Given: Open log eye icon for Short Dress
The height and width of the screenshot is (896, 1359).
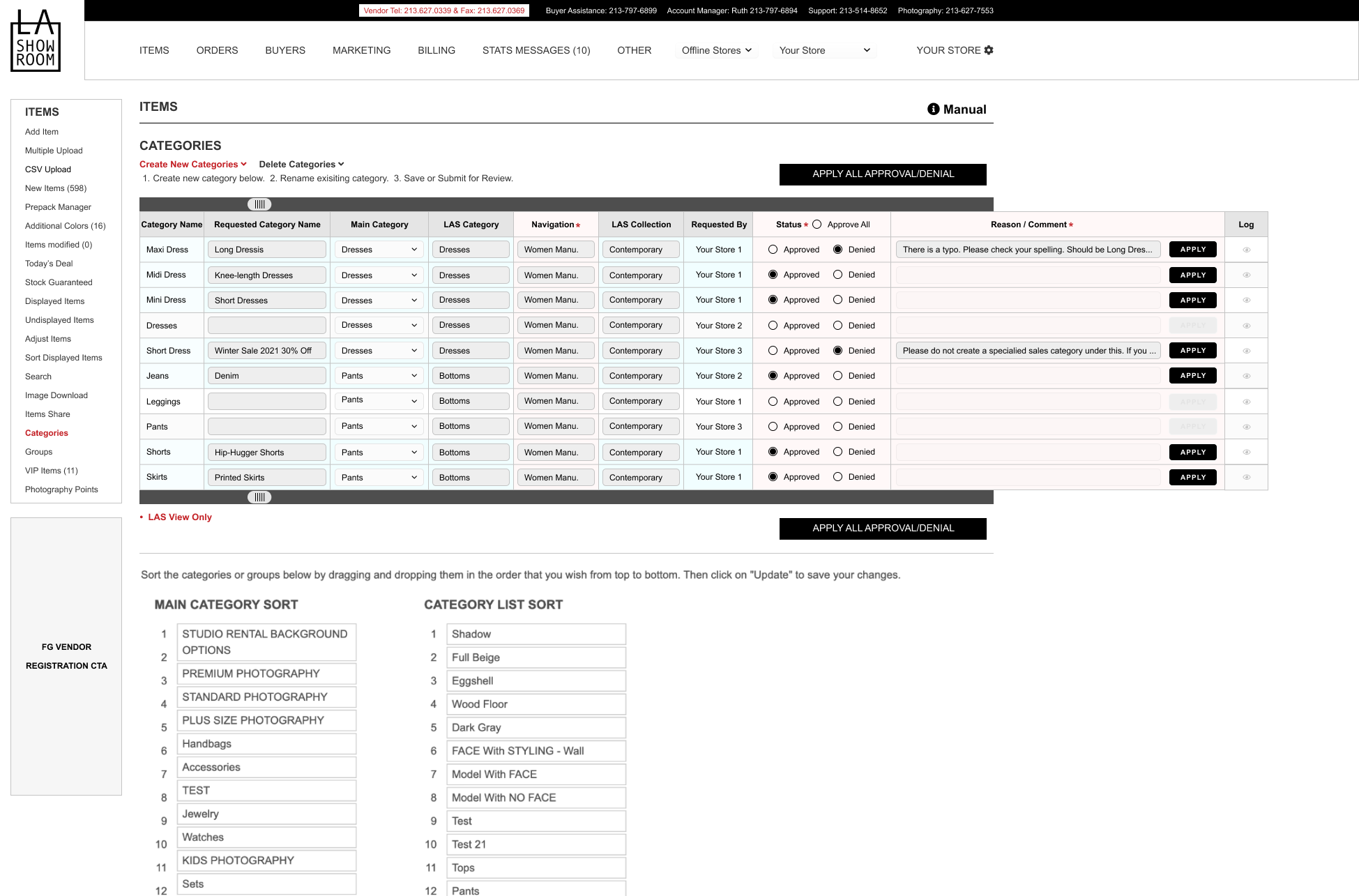Looking at the screenshot, I should tap(1246, 351).
